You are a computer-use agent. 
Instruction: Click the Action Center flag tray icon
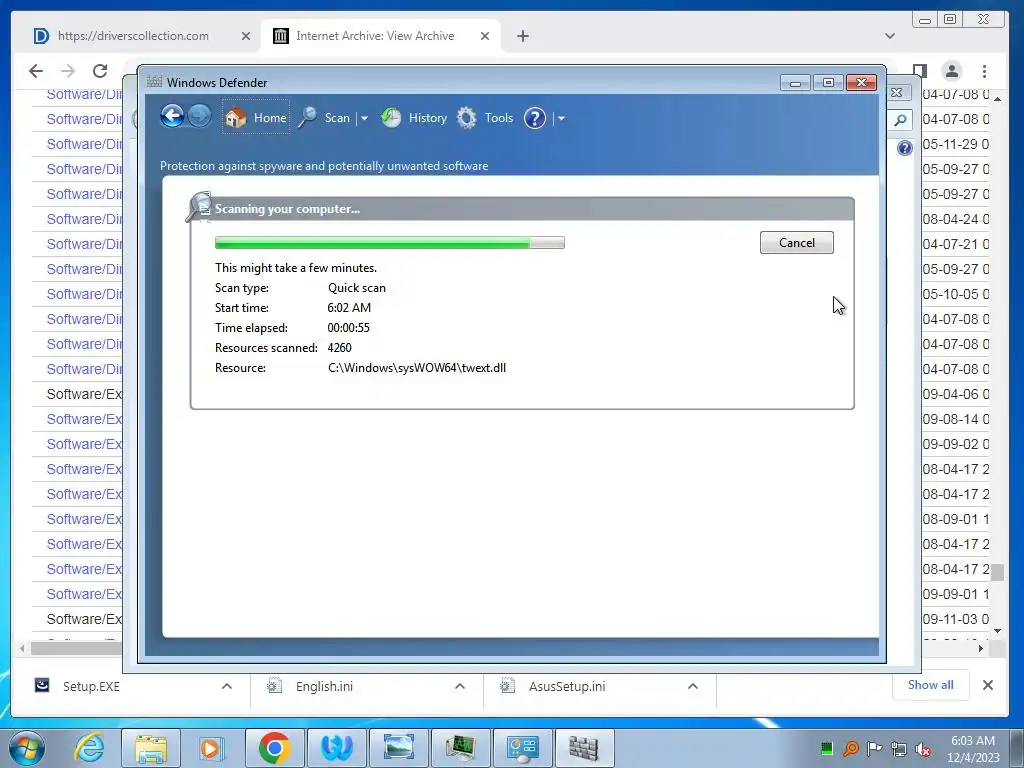coord(874,748)
